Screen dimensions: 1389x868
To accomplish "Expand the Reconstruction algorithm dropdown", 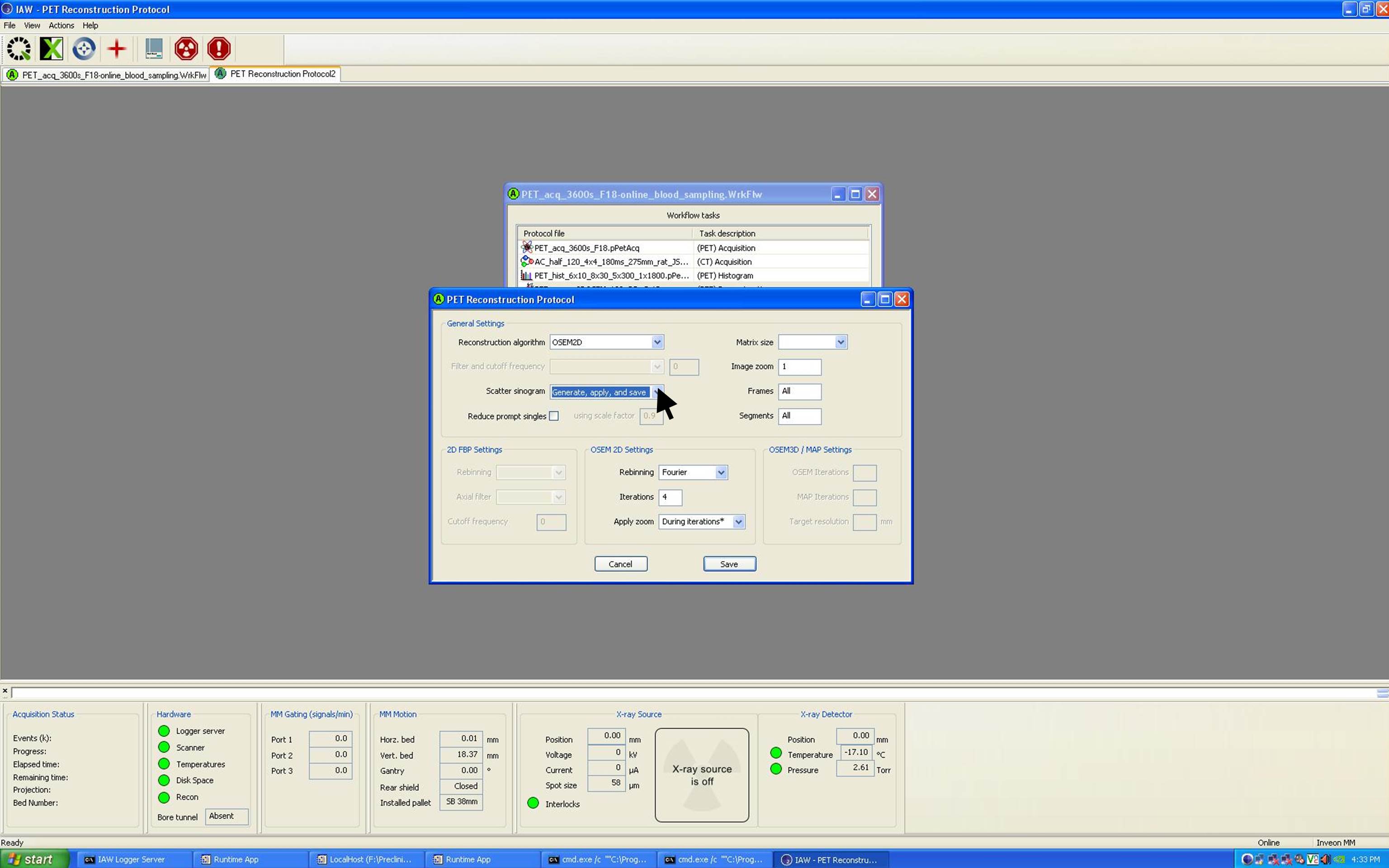I will (x=657, y=342).
